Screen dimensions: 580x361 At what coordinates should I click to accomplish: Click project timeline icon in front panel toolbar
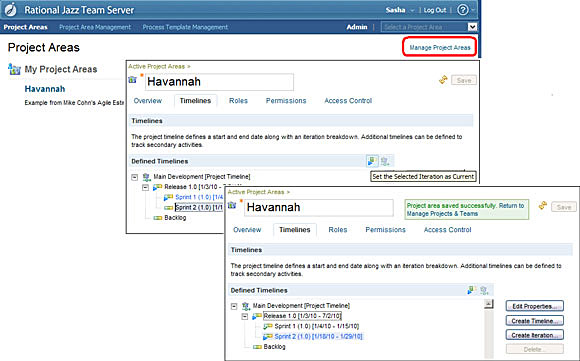coord(484,290)
